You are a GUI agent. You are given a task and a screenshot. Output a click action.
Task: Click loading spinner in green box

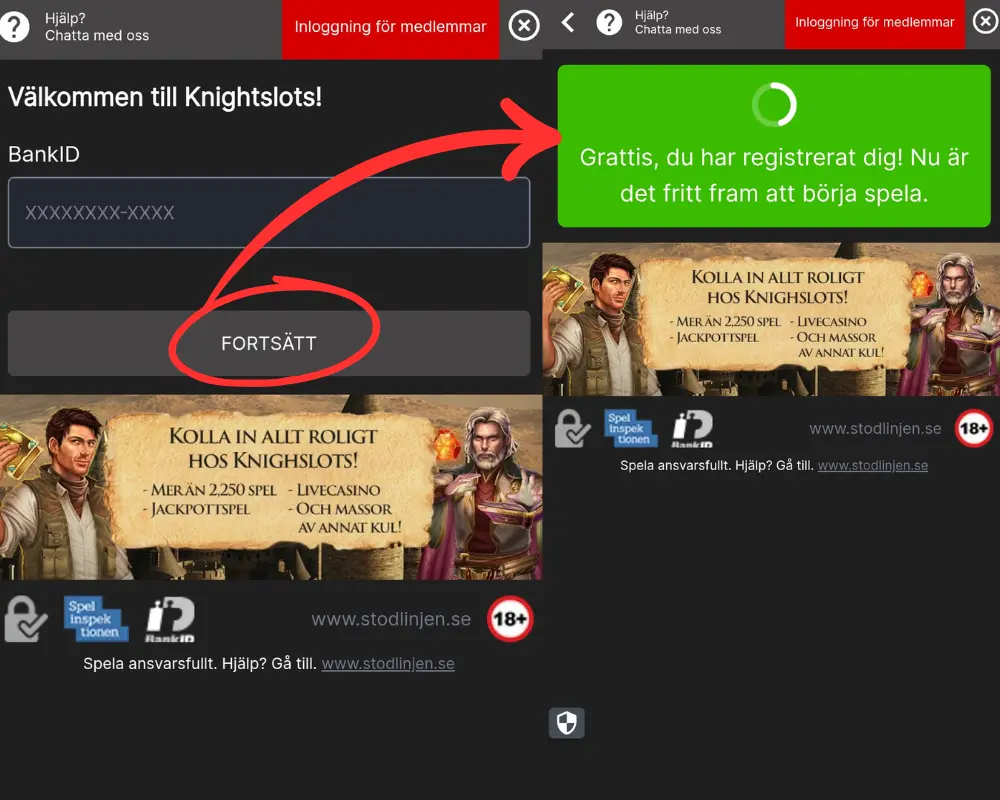tap(774, 104)
